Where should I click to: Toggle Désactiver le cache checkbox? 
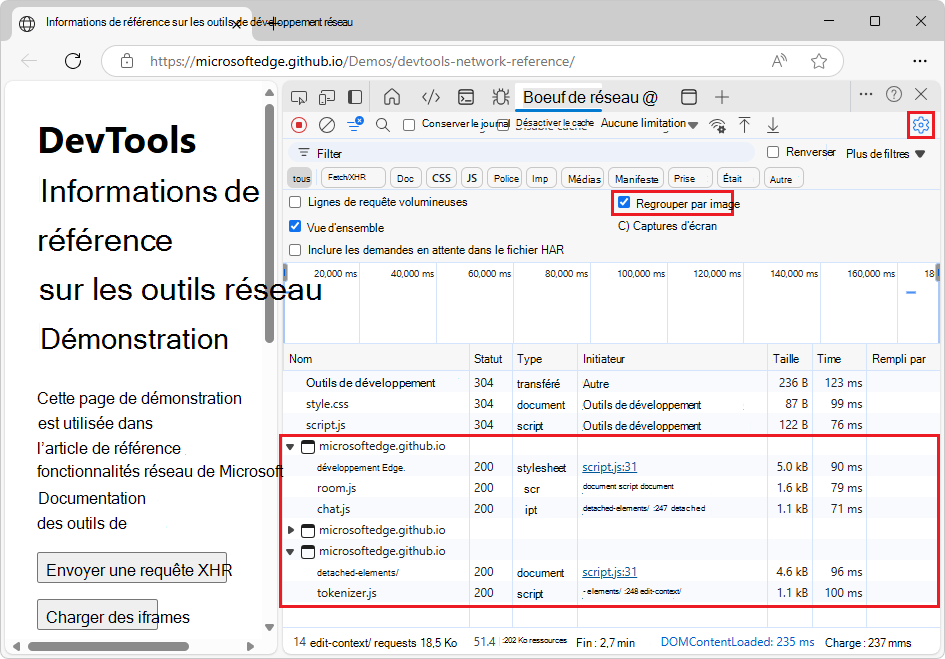[x=503, y=125]
